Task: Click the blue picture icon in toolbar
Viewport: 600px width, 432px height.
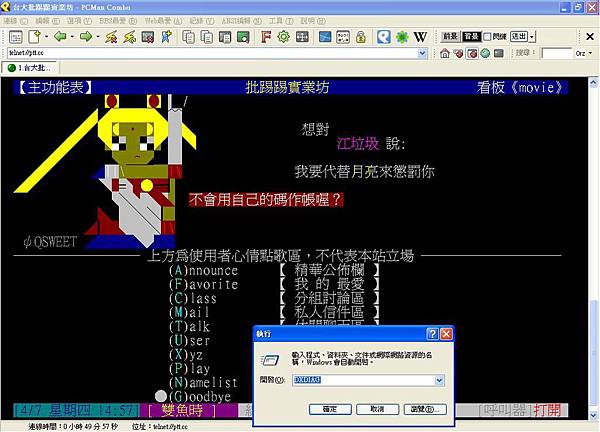Action: (325, 37)
